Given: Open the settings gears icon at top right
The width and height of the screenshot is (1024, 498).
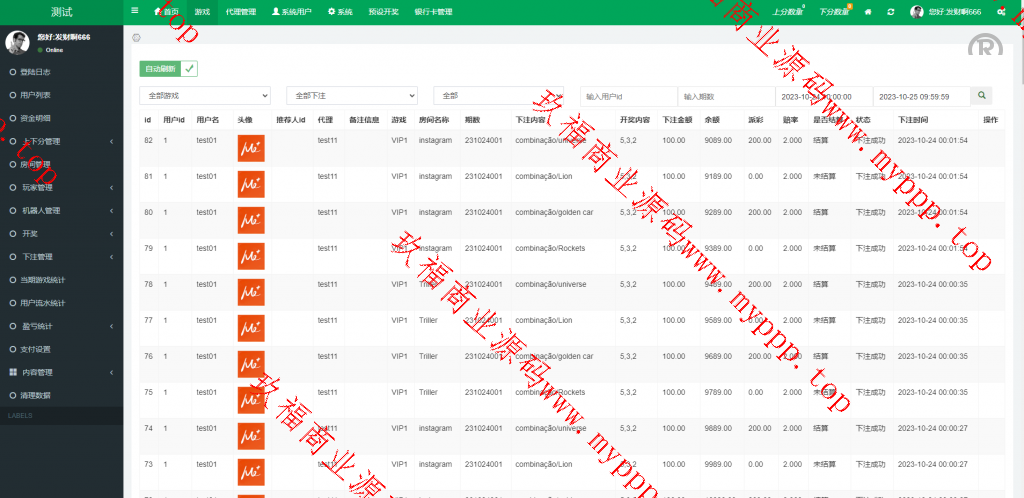Looking at the screenshot, I should pyautogui.click(x=1000, y=12).
